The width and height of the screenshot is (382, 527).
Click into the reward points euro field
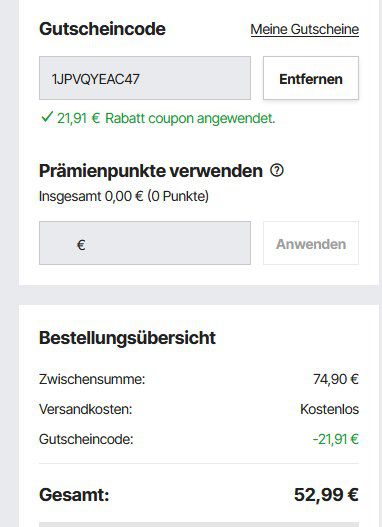pyautogui.click(x=145, y=243)
